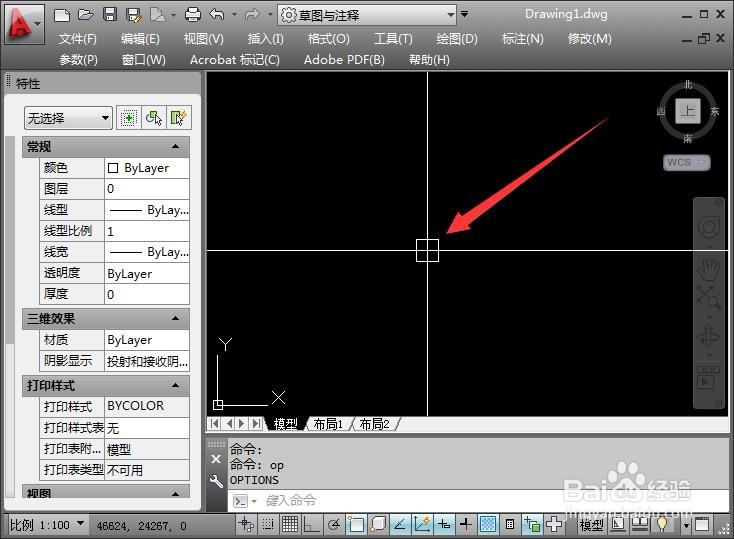Click the Redo arrow icon
Screen dimensions: 734x539
pyautogui.click(x=252, y=15)
